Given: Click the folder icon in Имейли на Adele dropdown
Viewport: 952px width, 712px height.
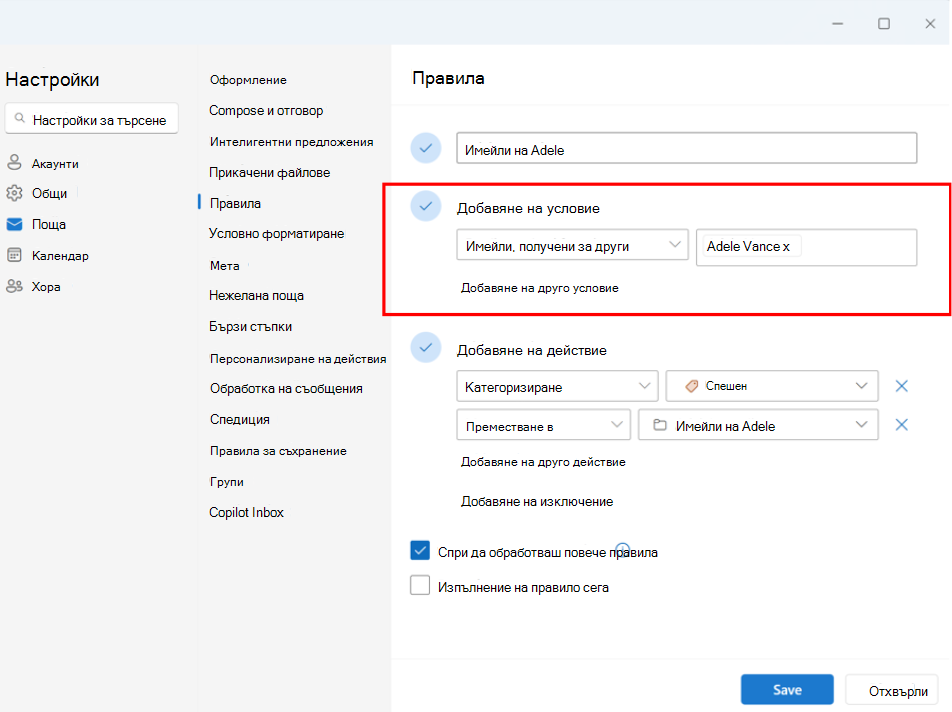Looking at the screenshot, I should point(660,426).
